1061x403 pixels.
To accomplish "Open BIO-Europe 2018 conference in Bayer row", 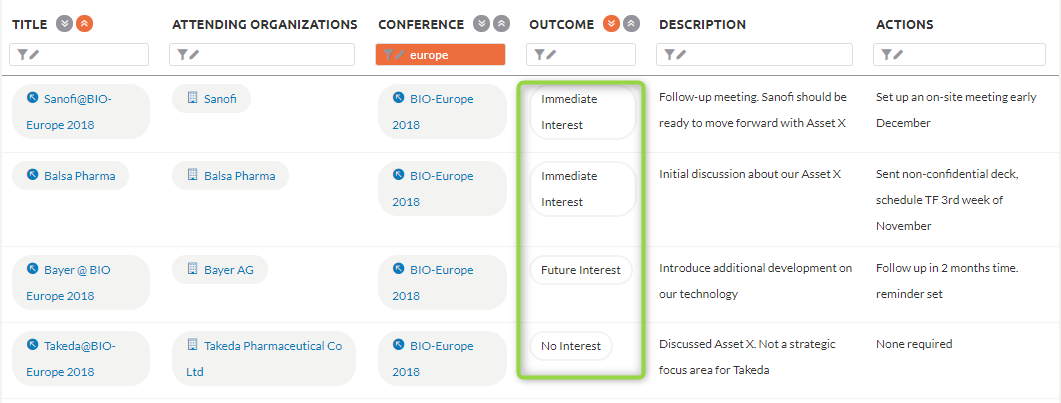I will [x=442, y=283].
